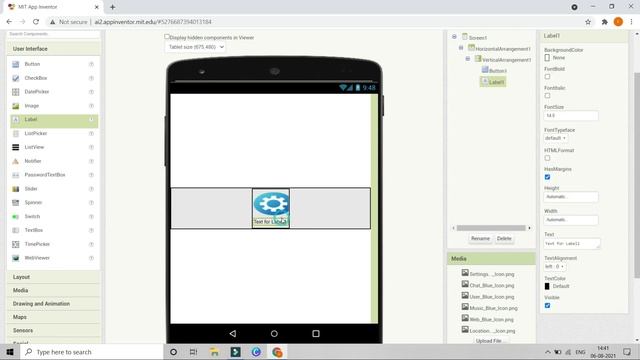
Task: Bookmark this page with the star icon
Action: (588, 22)
